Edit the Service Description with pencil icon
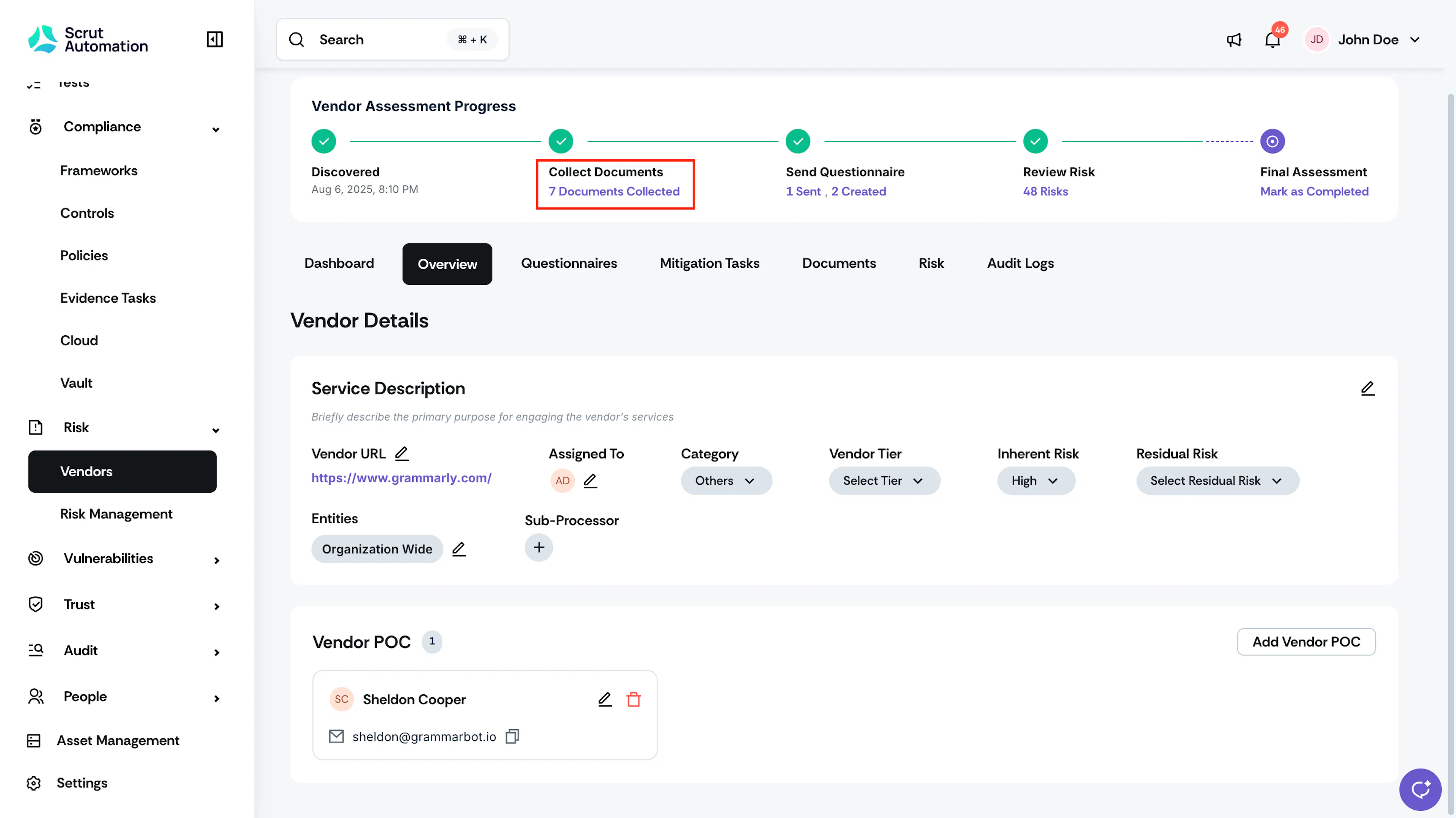Viewport: 1456px width, 818px height. point(1367,388)
